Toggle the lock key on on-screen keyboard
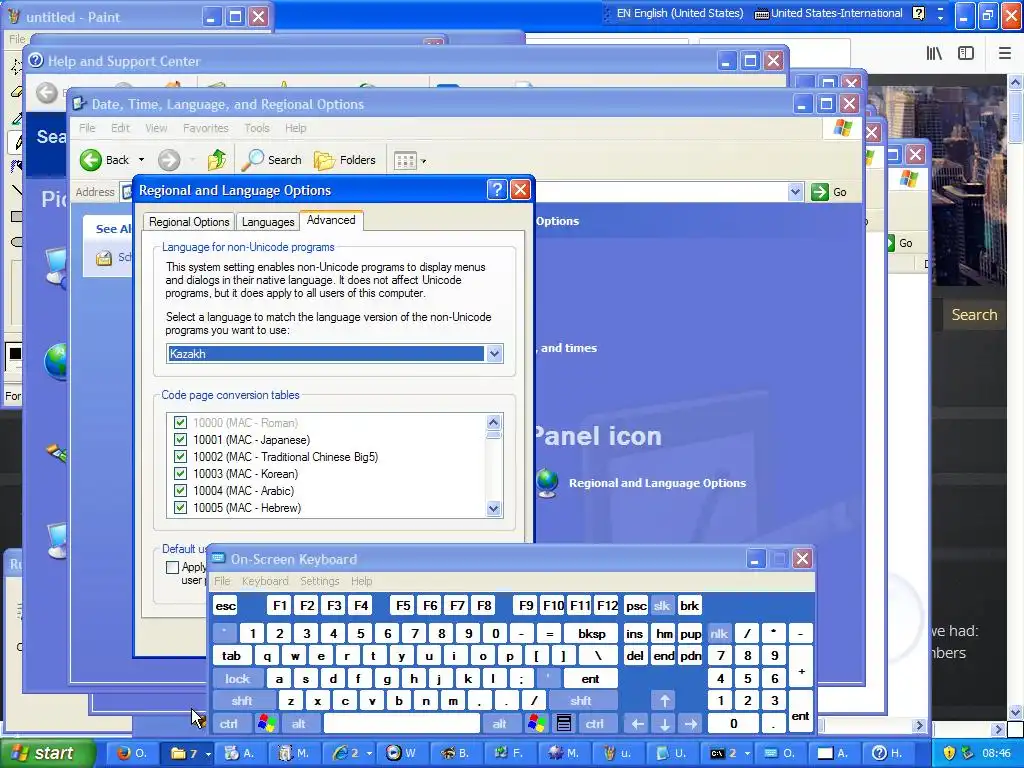Screen dimensions: 1024x768 click(238, 679)
